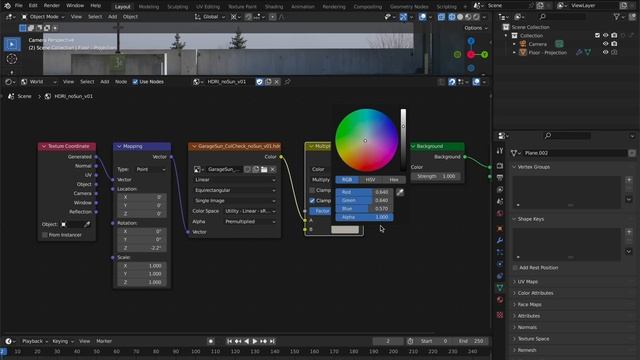Viewport: 640px width, 360px height.
Task: Open the Single Image source dropdown
Action: [x=235, y=201]
